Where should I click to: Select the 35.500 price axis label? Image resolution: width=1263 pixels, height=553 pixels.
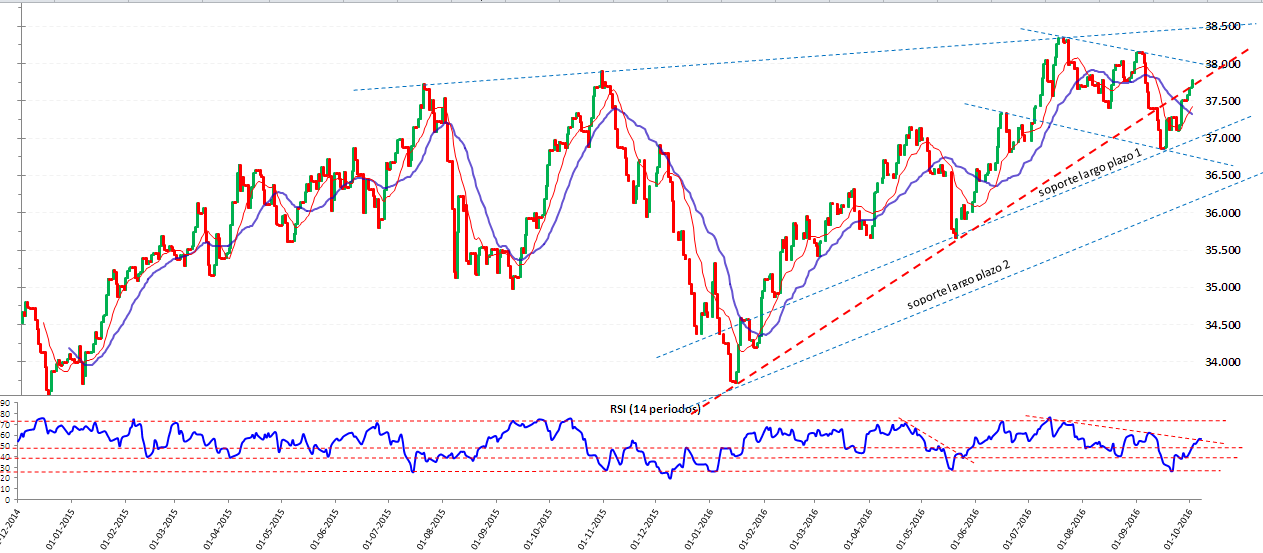coord(1224,250)
